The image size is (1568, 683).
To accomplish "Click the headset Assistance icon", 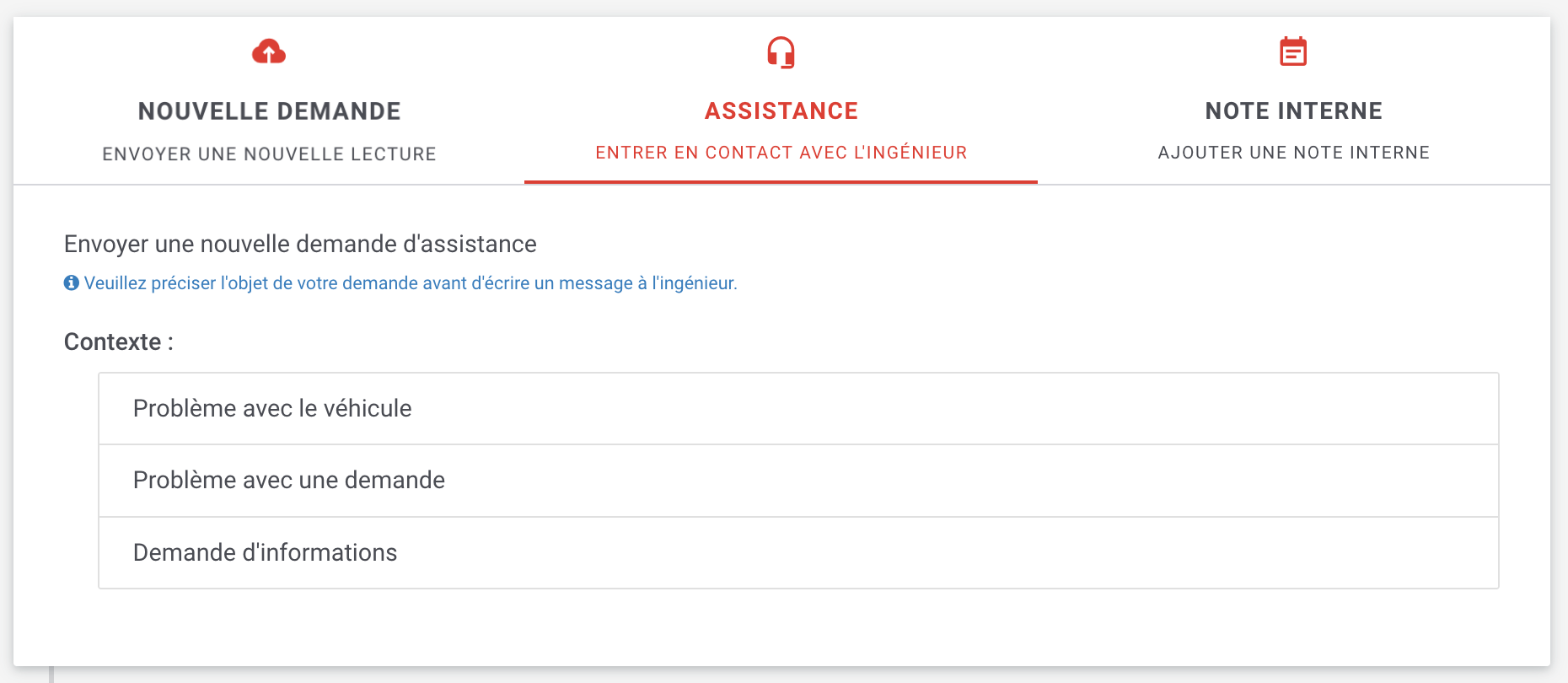I will [781, 52].
